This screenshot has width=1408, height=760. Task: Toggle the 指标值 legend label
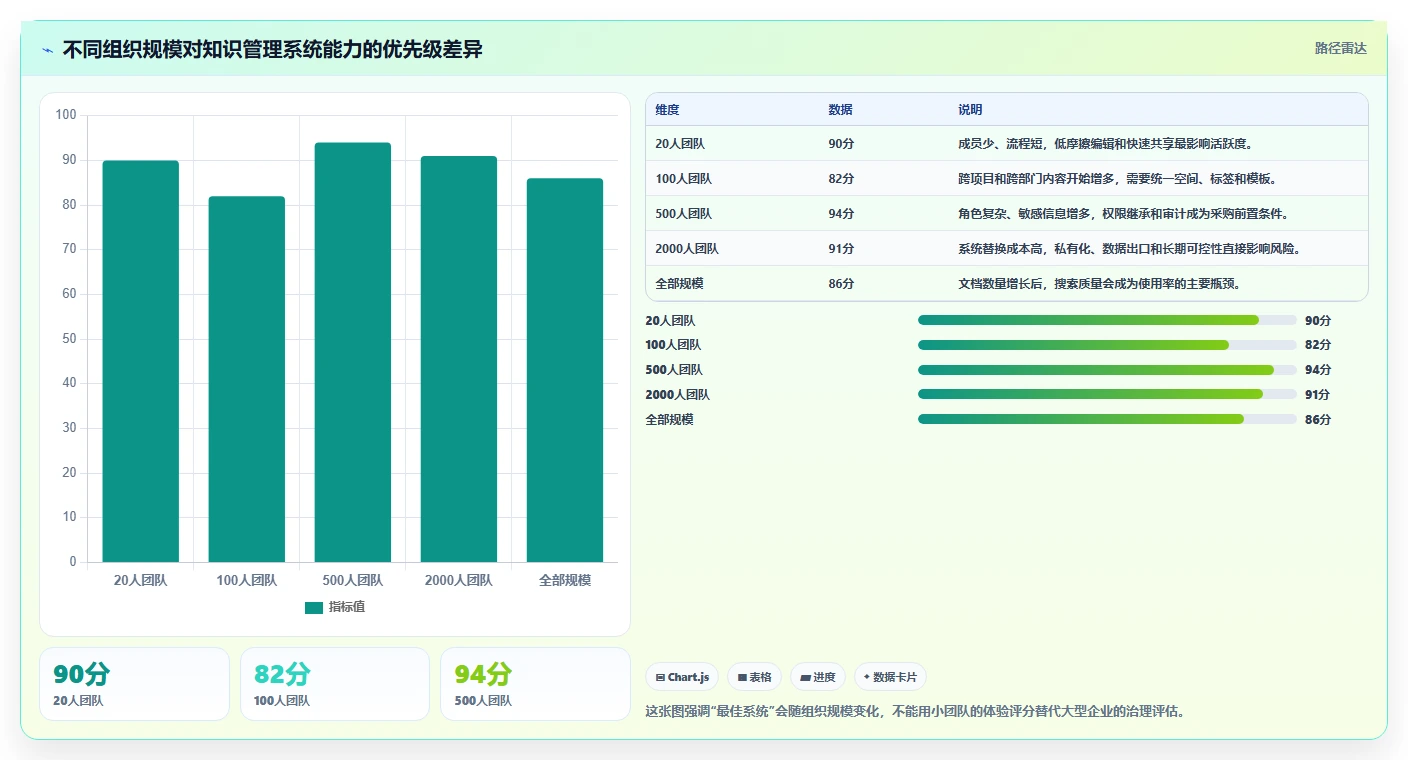click(x=347, y=608)
